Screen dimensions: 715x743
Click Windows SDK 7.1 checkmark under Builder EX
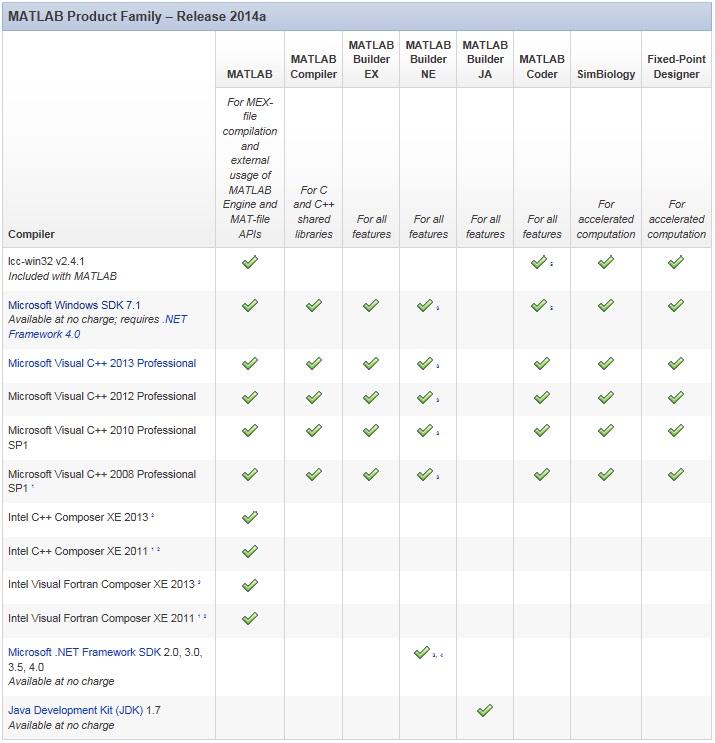(x=371, y=305)
